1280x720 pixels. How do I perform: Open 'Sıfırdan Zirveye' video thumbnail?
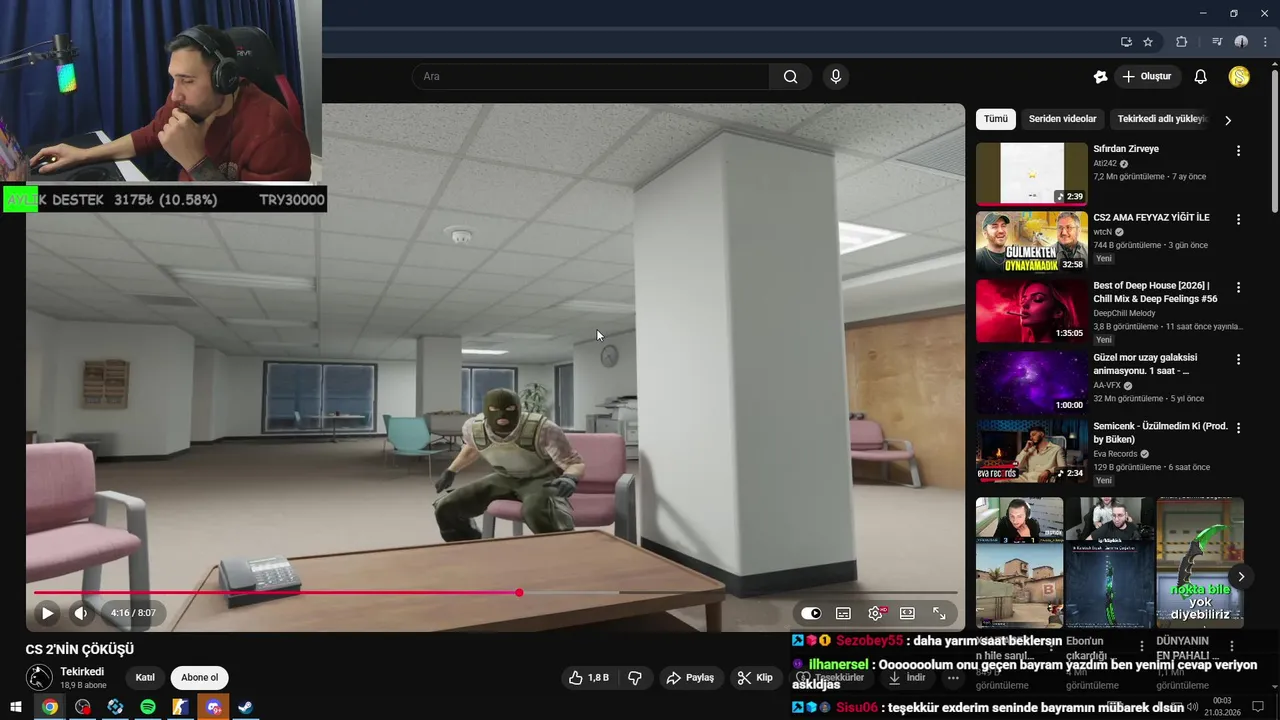[x=1032, y=174]
